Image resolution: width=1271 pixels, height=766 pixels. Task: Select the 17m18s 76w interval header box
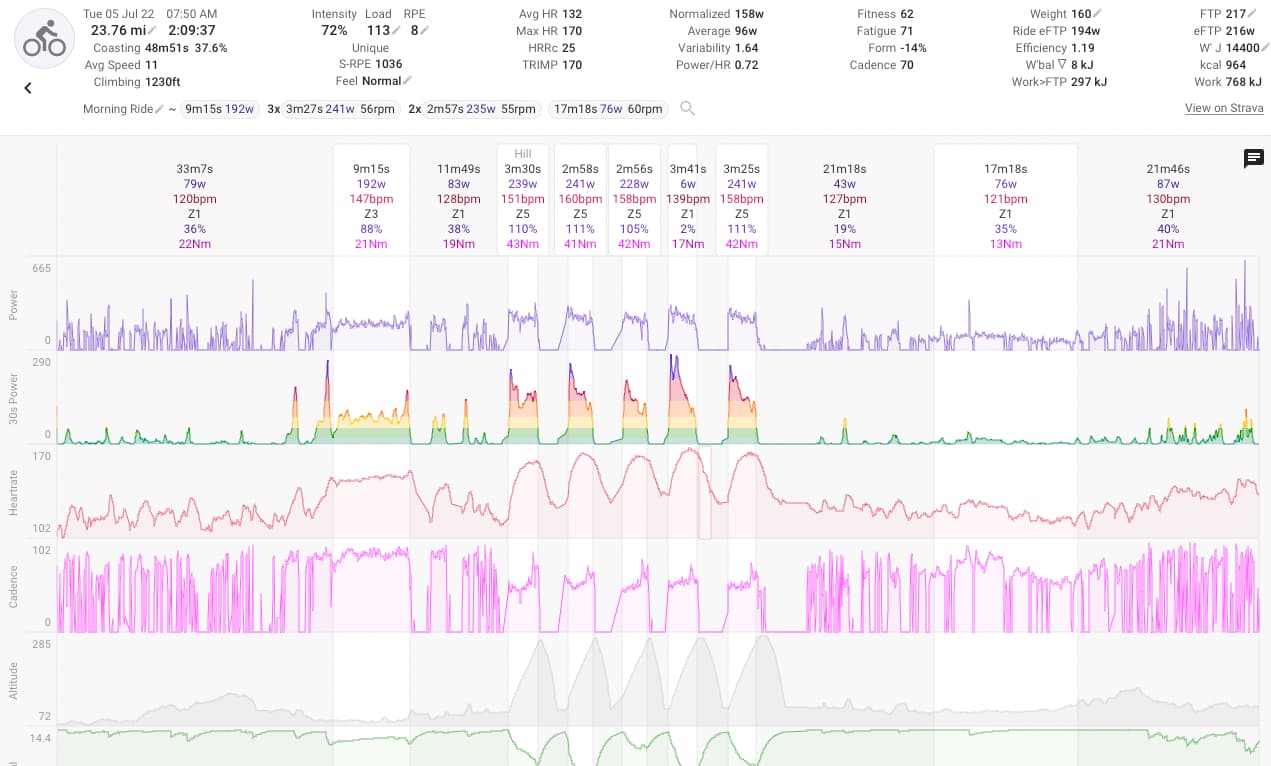coord(1006,199)
